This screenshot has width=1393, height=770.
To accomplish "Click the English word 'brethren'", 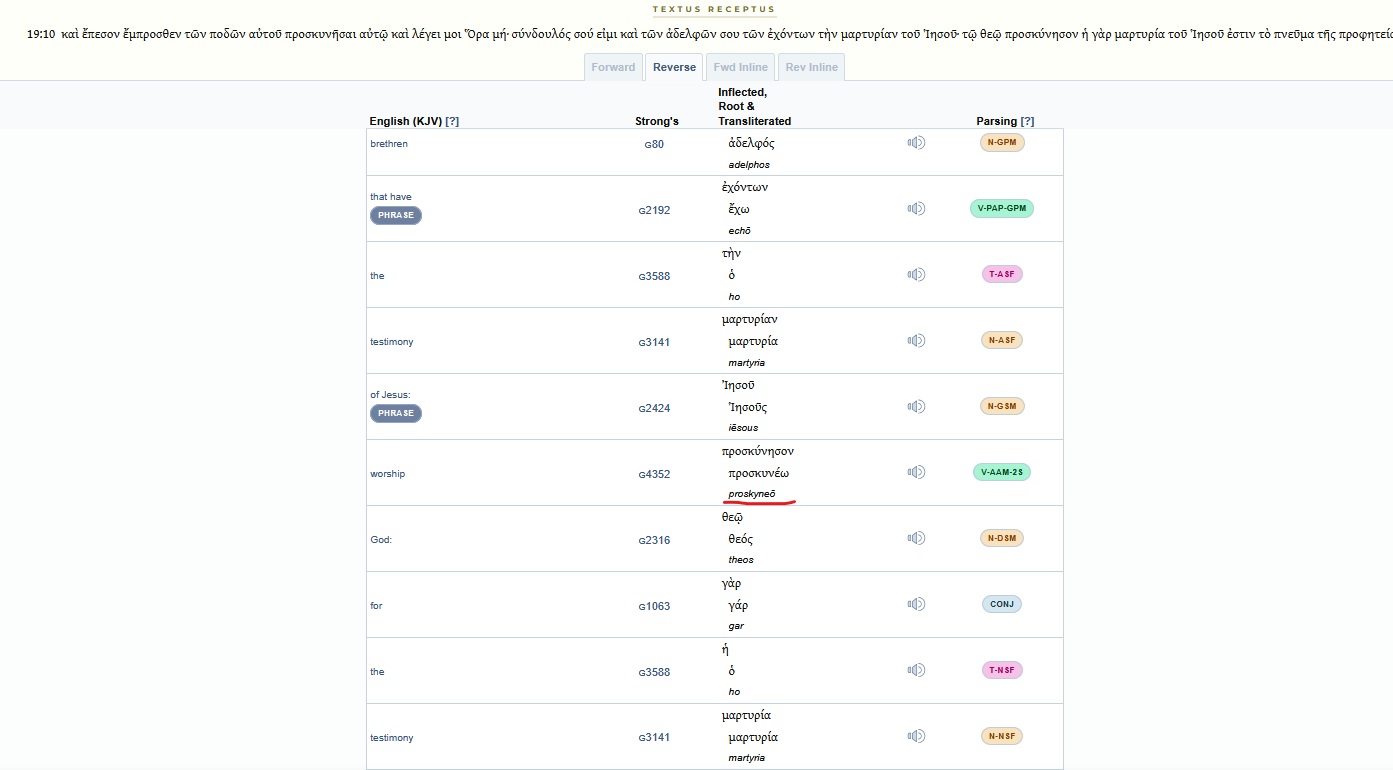I will pos(389,144).
